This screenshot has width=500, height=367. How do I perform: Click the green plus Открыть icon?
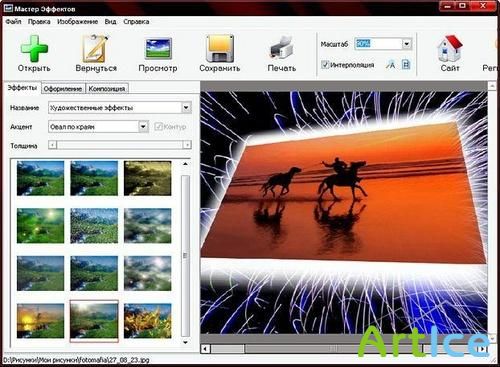tap(34, 49)
